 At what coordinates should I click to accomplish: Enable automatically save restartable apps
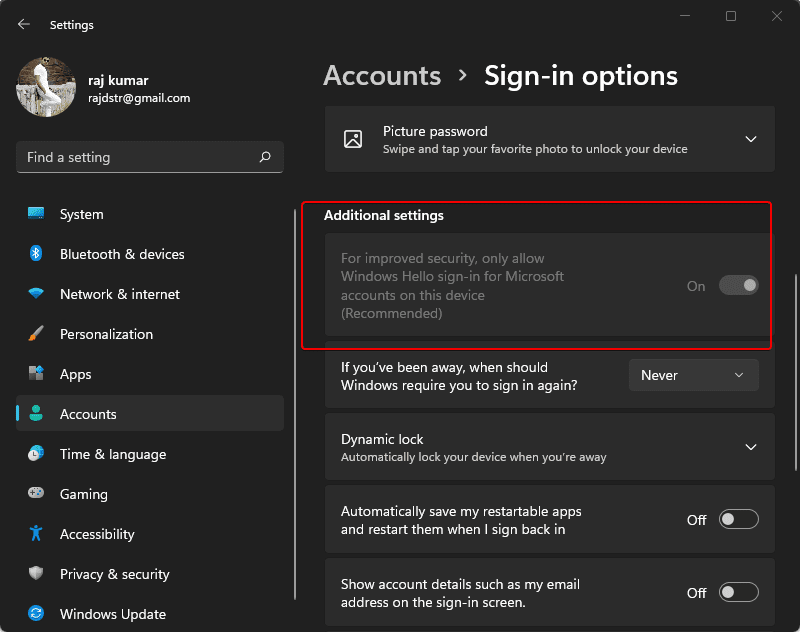738,519
